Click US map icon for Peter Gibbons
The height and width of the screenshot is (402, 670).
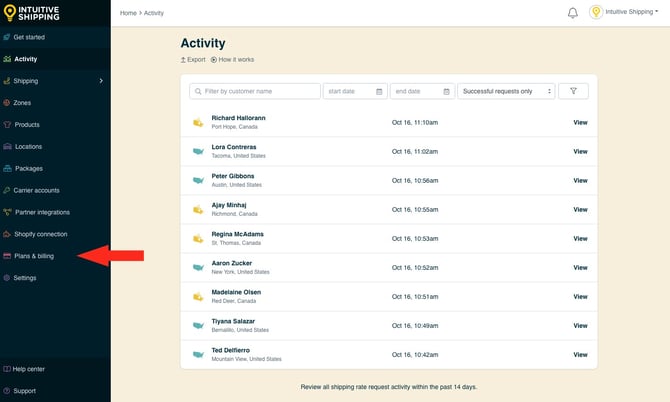[198, 180]
